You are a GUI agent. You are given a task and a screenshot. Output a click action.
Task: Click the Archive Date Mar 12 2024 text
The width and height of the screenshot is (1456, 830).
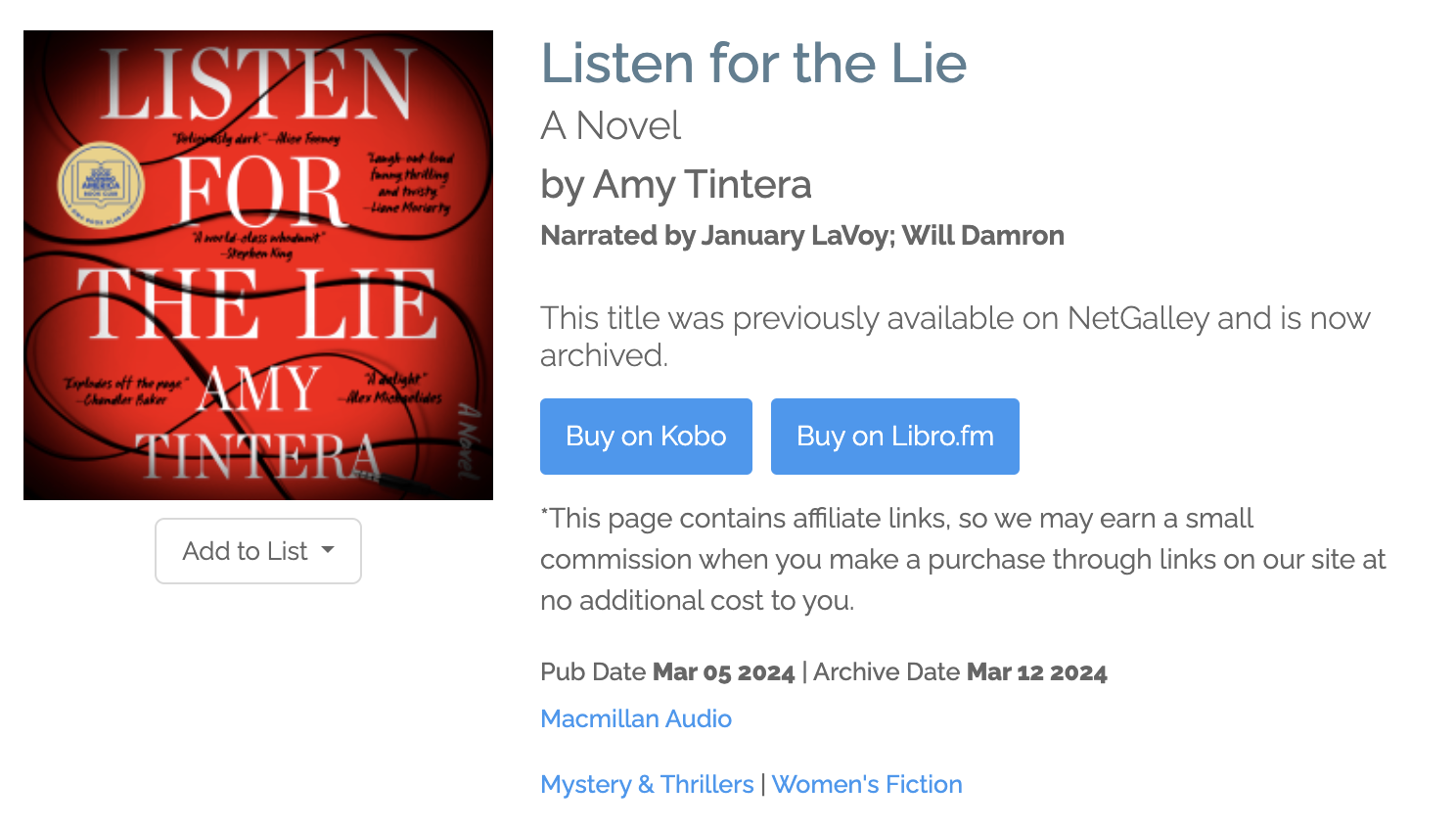click(960, 672)
